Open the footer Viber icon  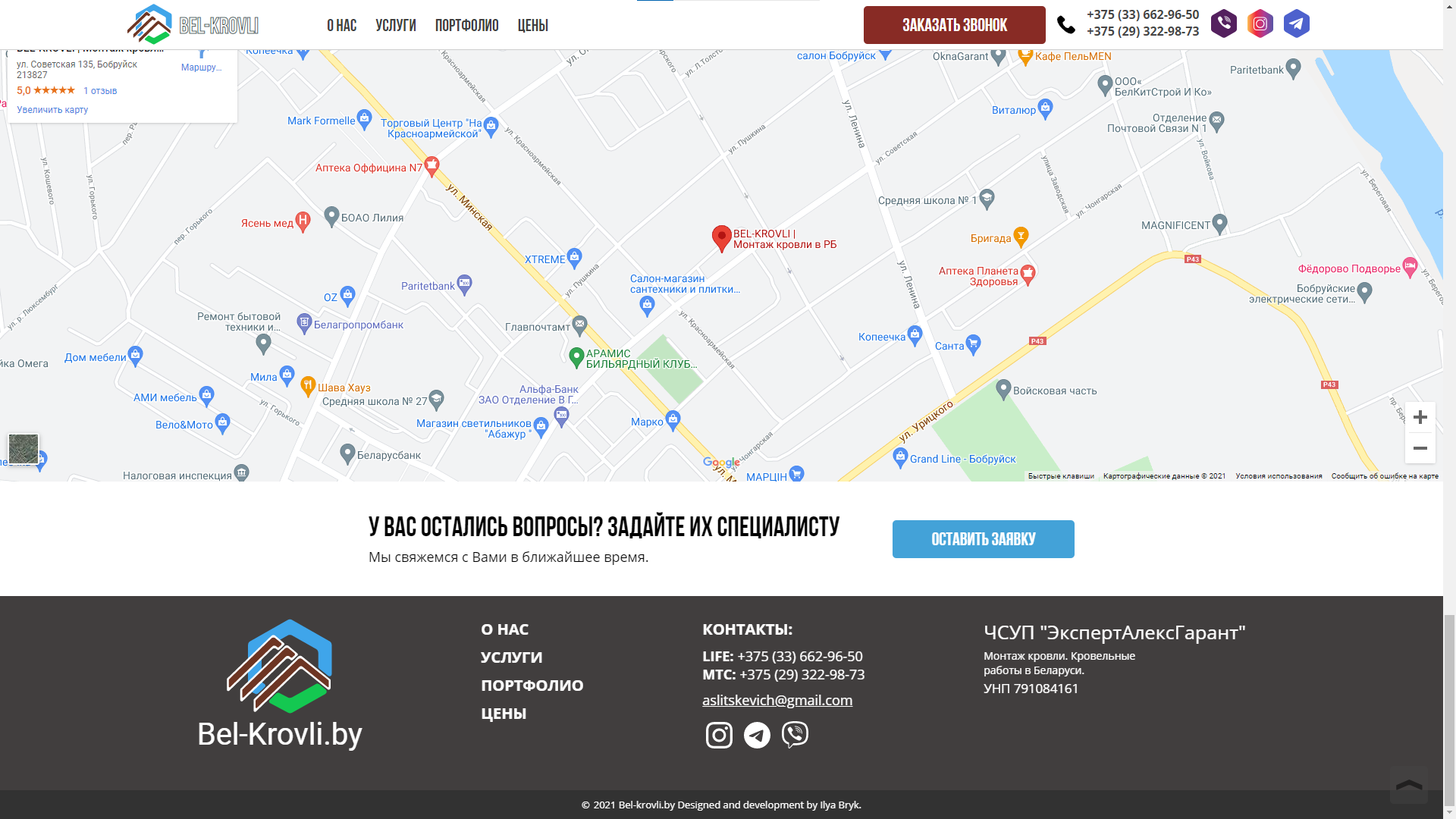point(795,735)
